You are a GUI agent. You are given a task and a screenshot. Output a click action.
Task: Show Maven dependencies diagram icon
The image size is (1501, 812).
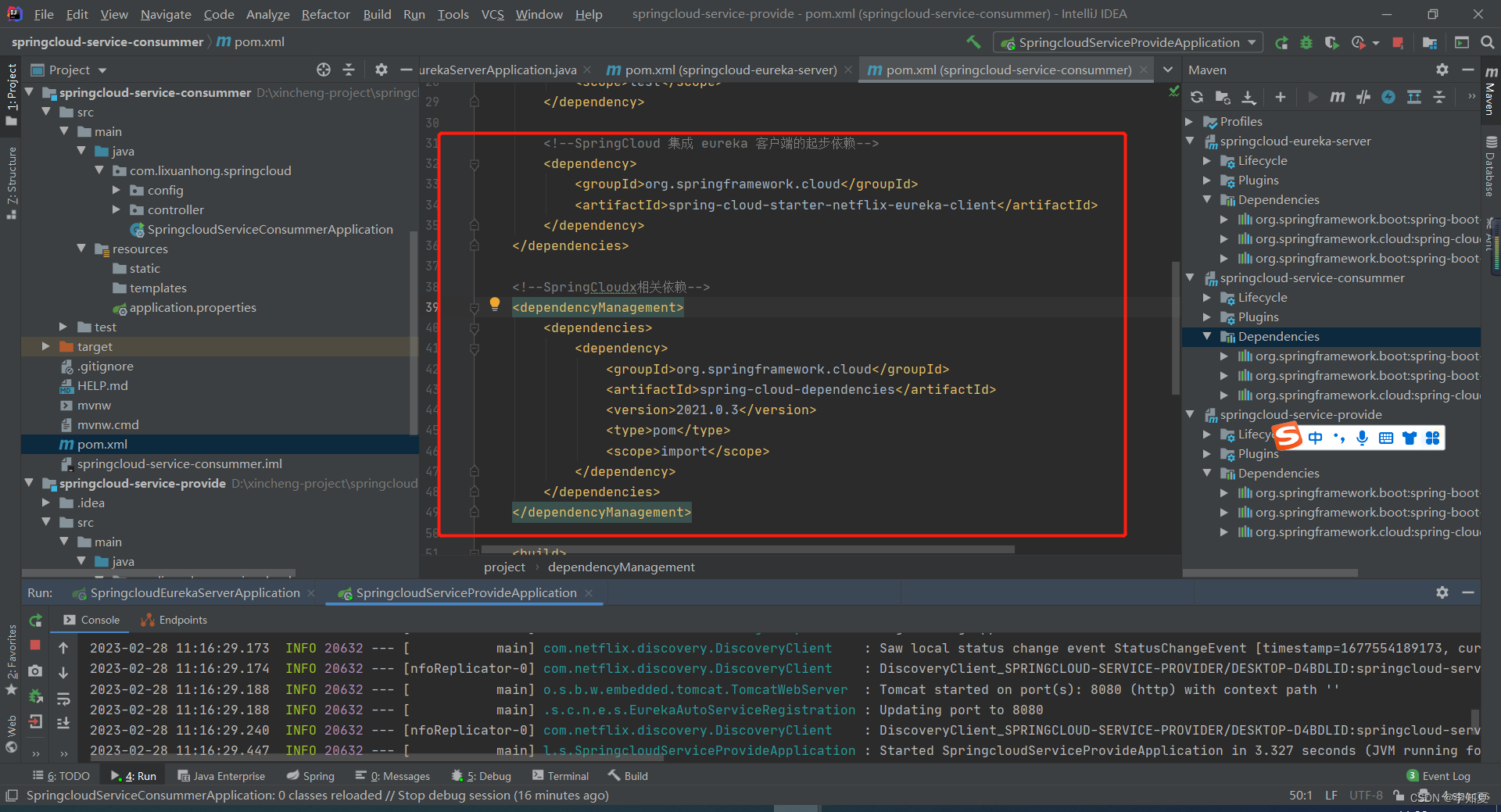point(1414,97)
